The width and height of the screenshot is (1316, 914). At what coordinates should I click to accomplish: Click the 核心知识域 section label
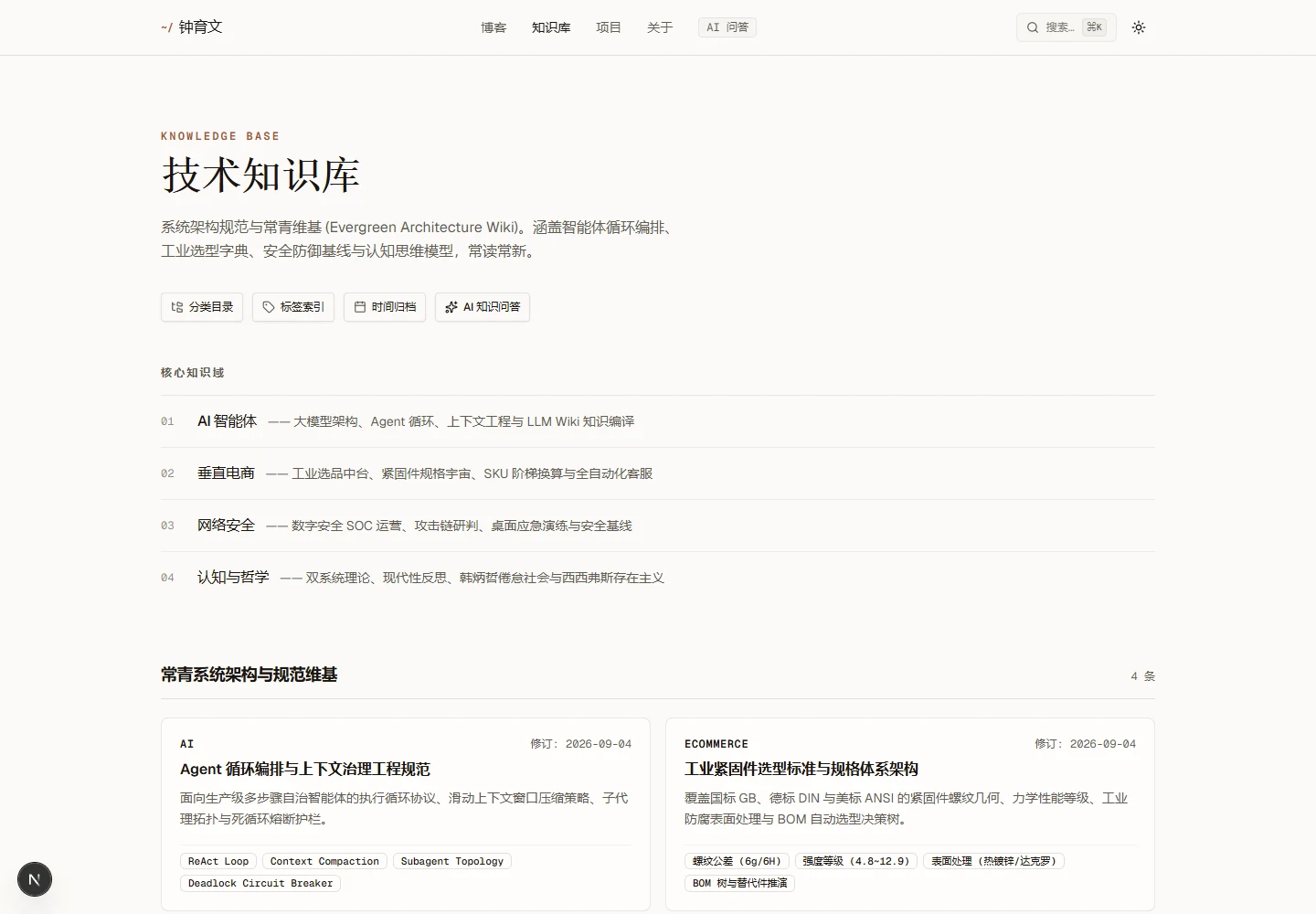click(192, 373)
